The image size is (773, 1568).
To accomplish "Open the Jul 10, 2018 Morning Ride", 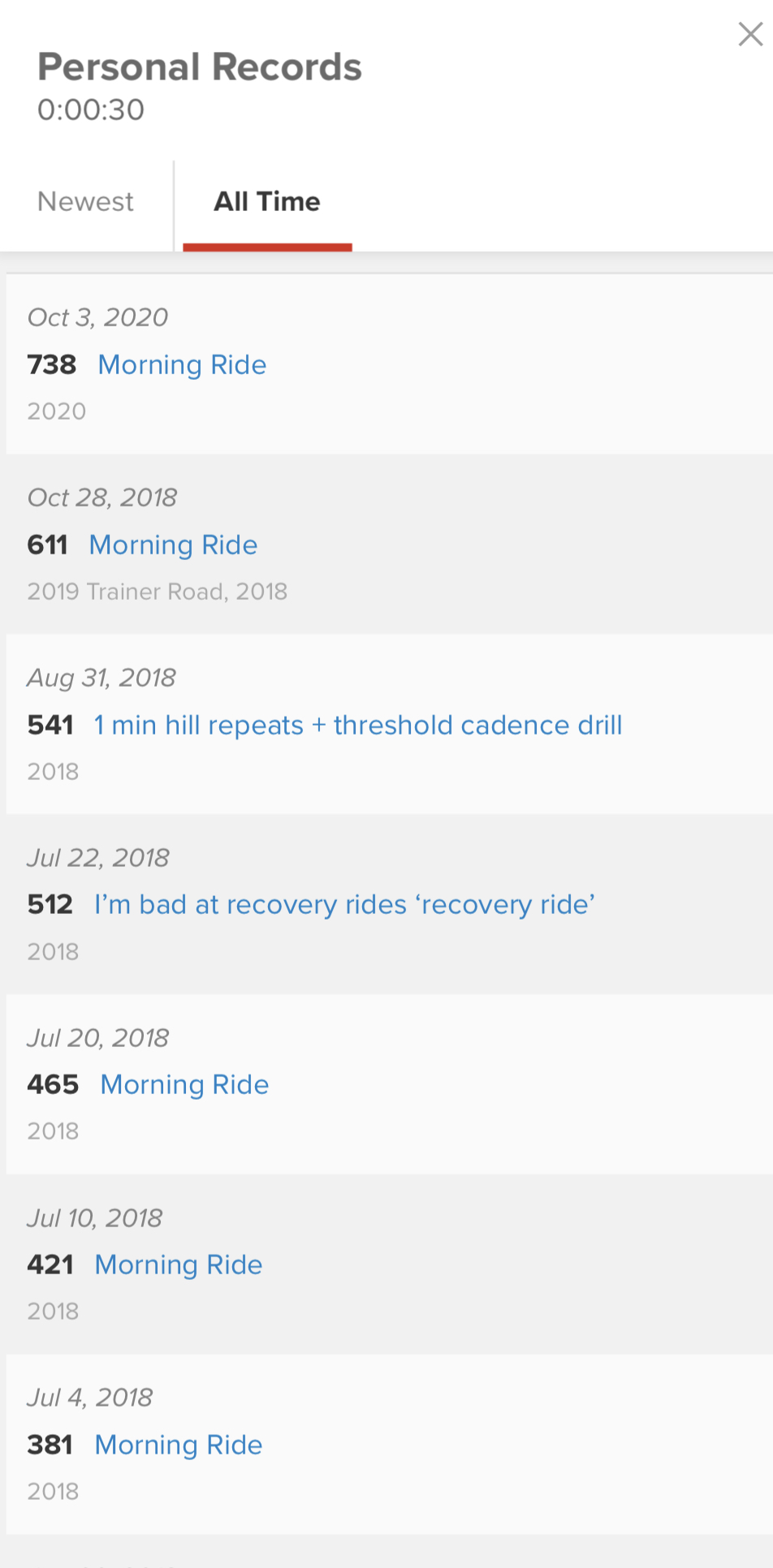I will coord(179,1265).
